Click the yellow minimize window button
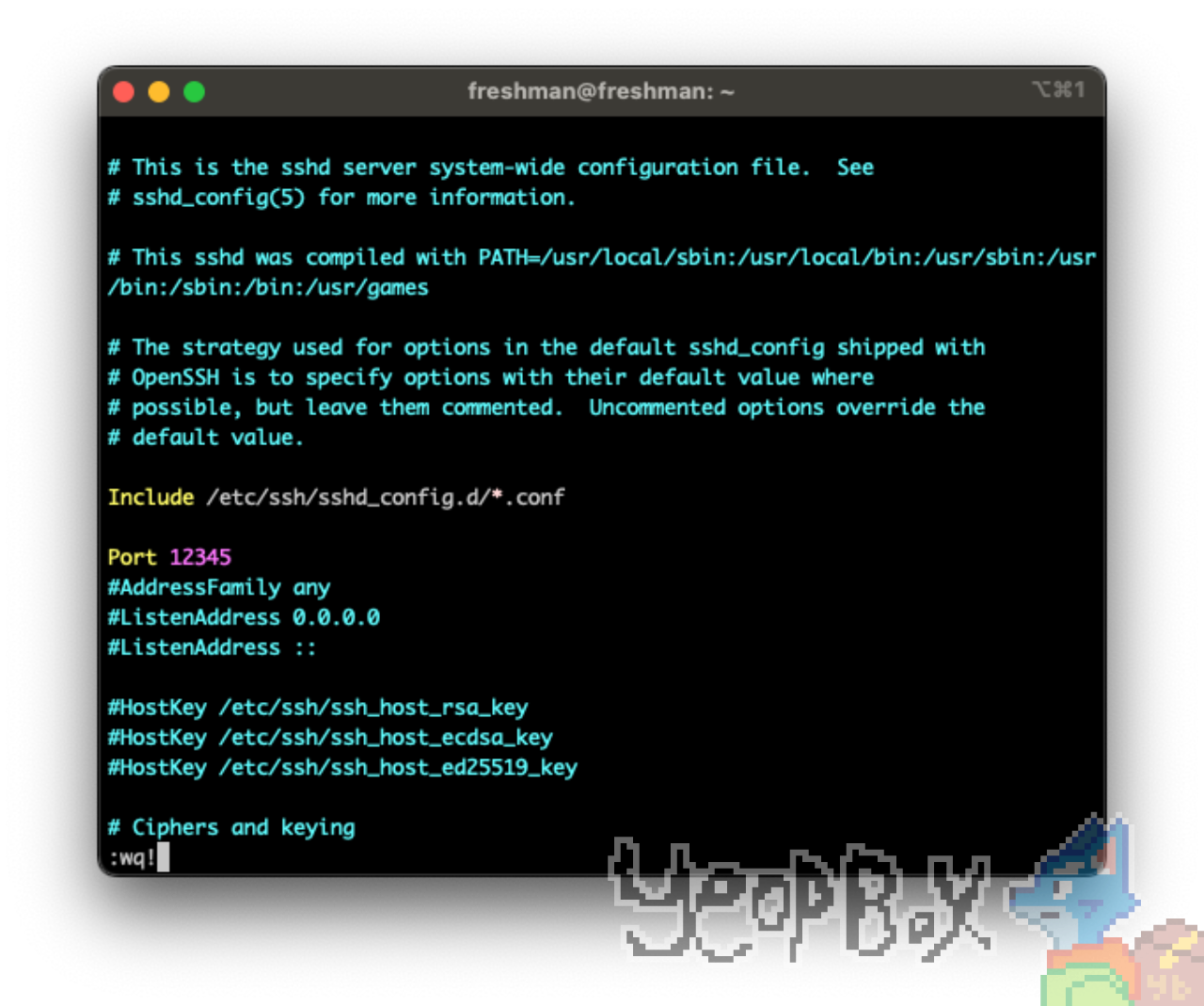Viewport: 1204px width, 1006px height. coord(159,91)
